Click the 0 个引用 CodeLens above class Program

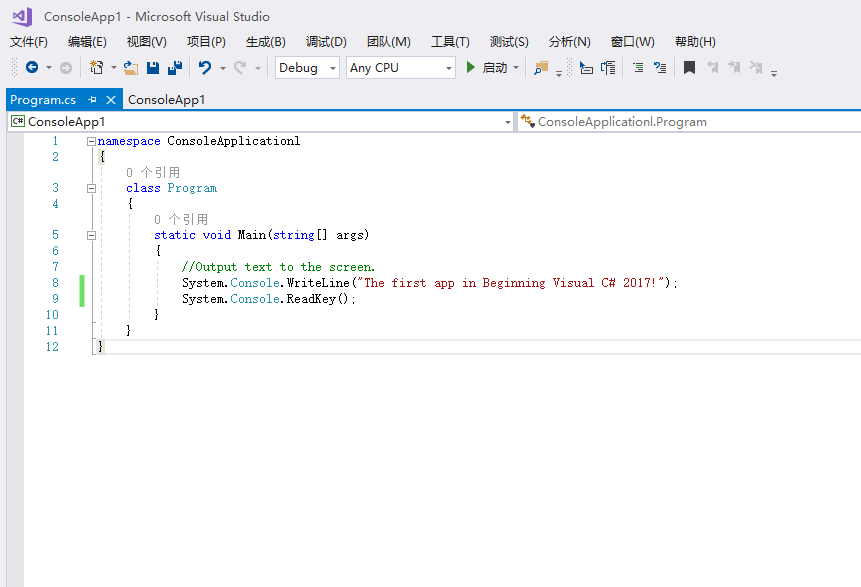(153, 172)
